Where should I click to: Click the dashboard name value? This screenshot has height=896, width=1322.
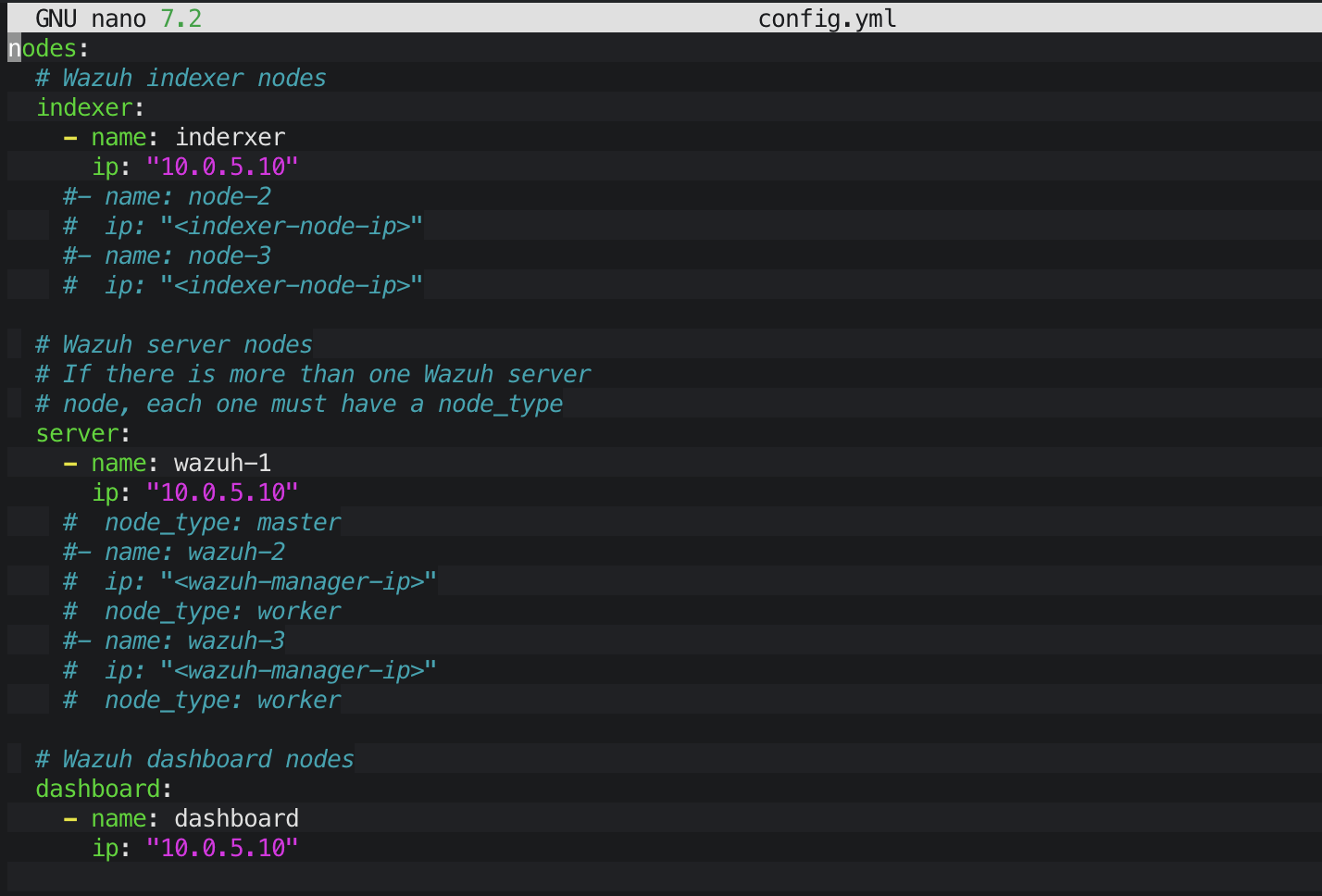click(x=236, y=818)
